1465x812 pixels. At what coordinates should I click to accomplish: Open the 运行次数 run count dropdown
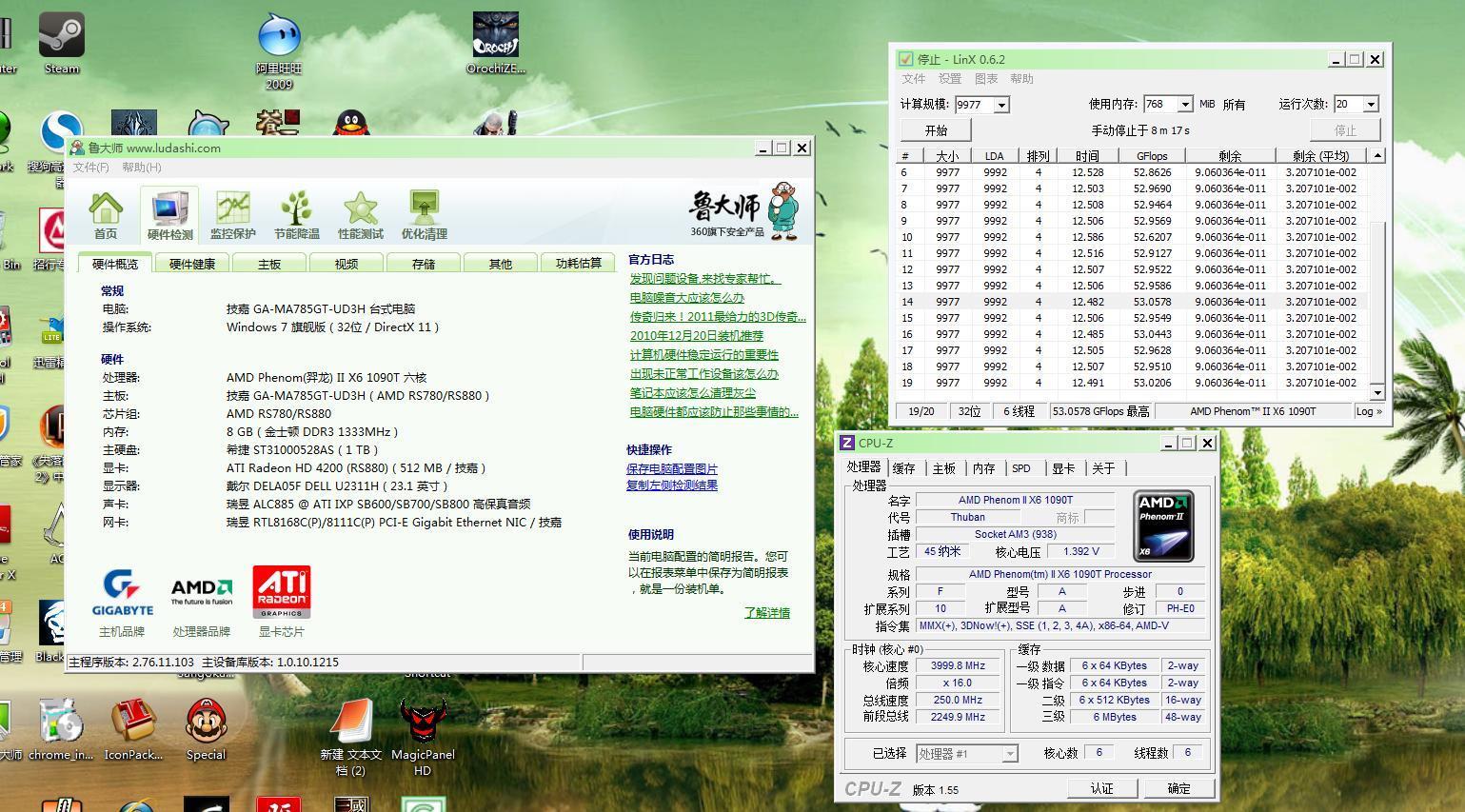point(1371,105)
